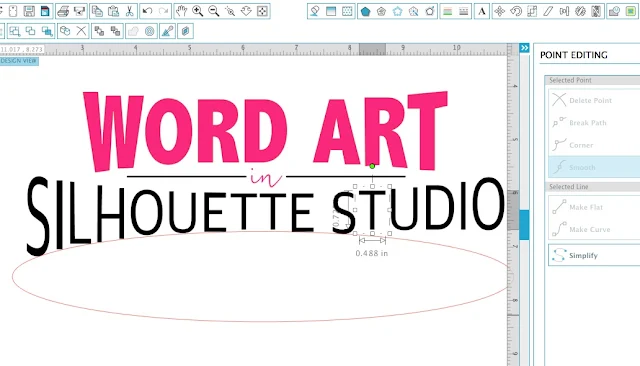Collapse the Point Editing panel with arrows
The height and width of the screenshot is (366, 640).
524,48
